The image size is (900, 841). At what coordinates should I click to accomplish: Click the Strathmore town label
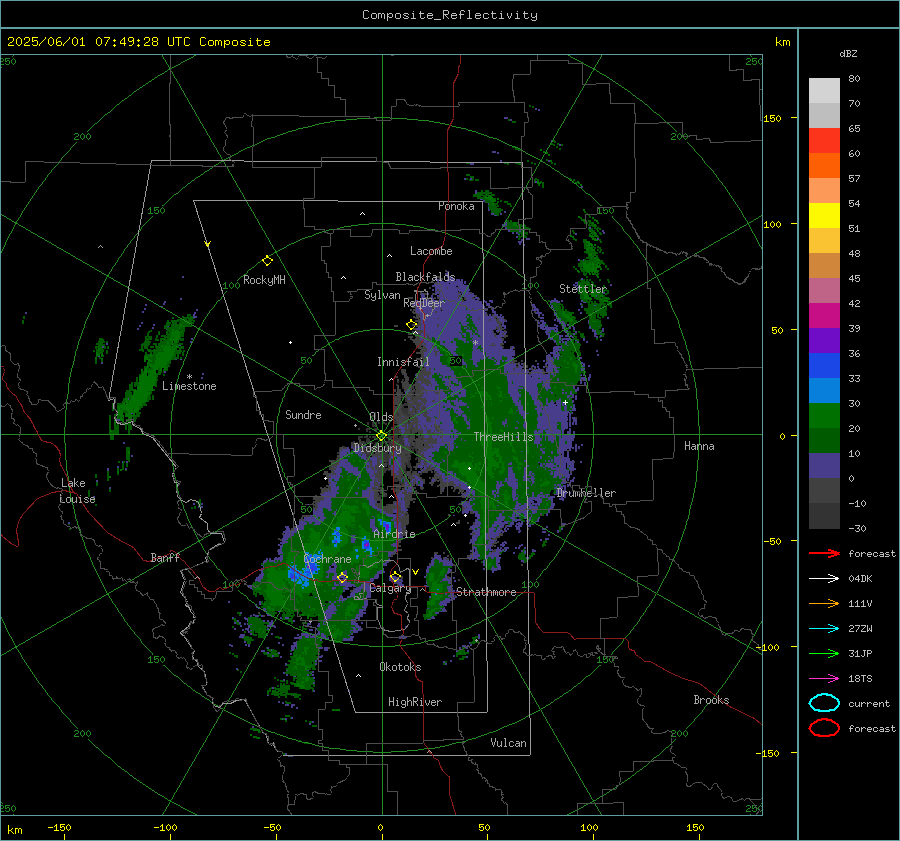(x=486, y=592)
